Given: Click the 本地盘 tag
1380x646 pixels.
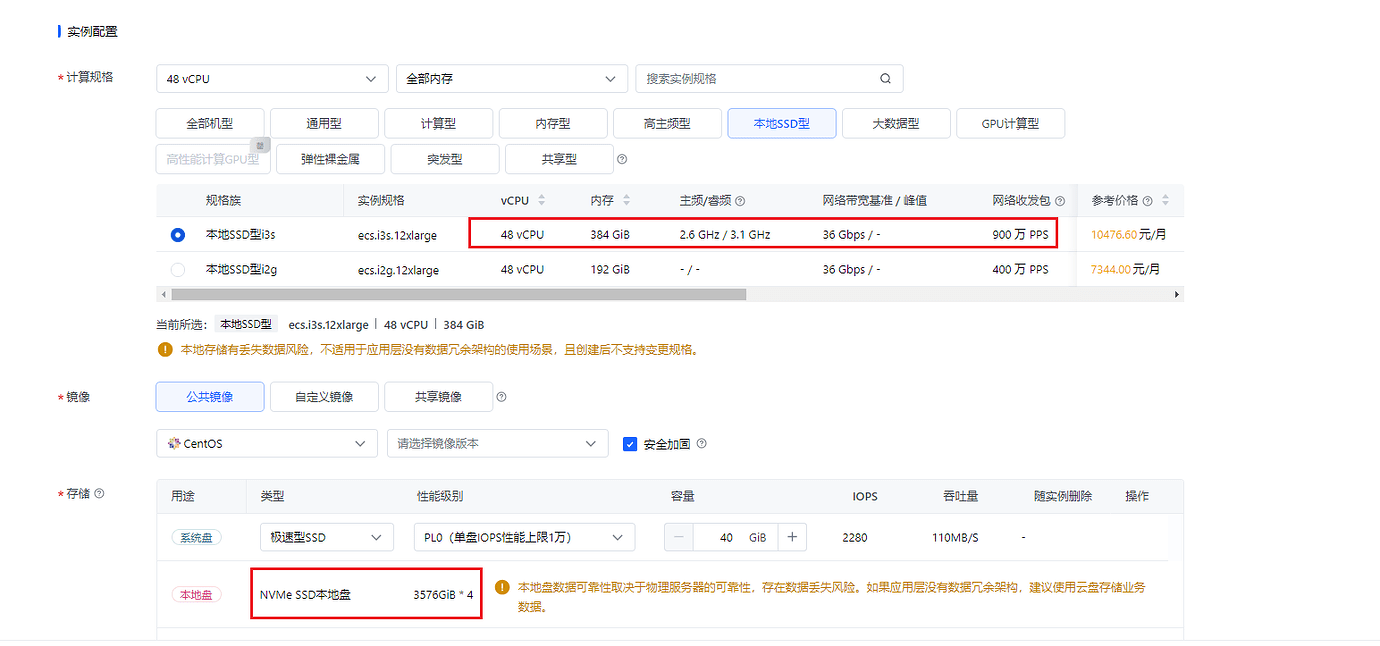Looking at the screenshot, I should tap(196, 595).
